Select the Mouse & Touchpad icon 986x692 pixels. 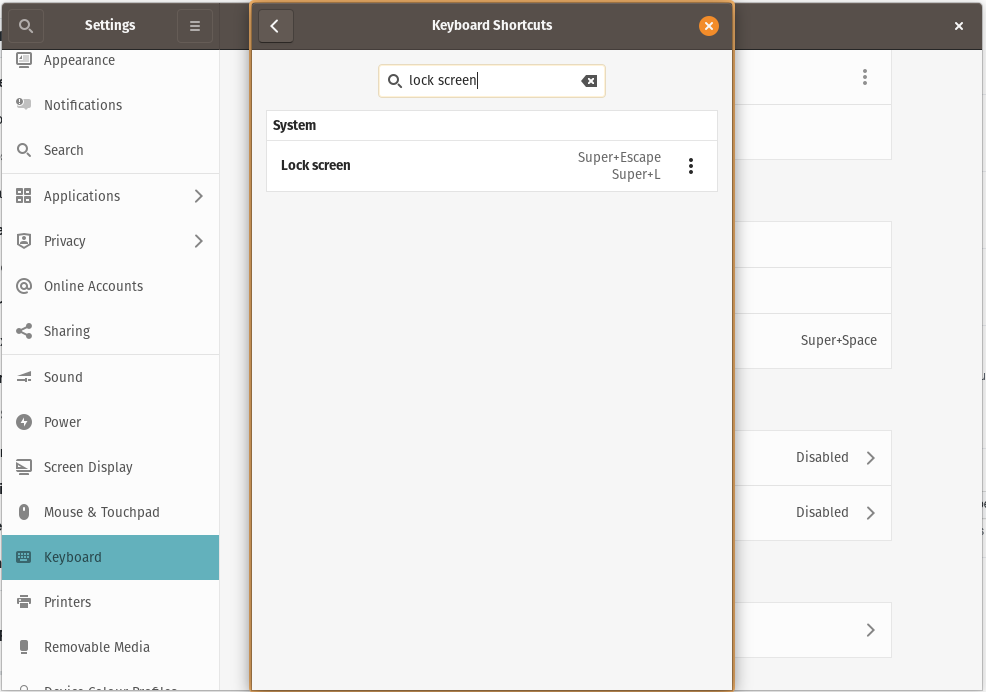click(x=24, y=512)
